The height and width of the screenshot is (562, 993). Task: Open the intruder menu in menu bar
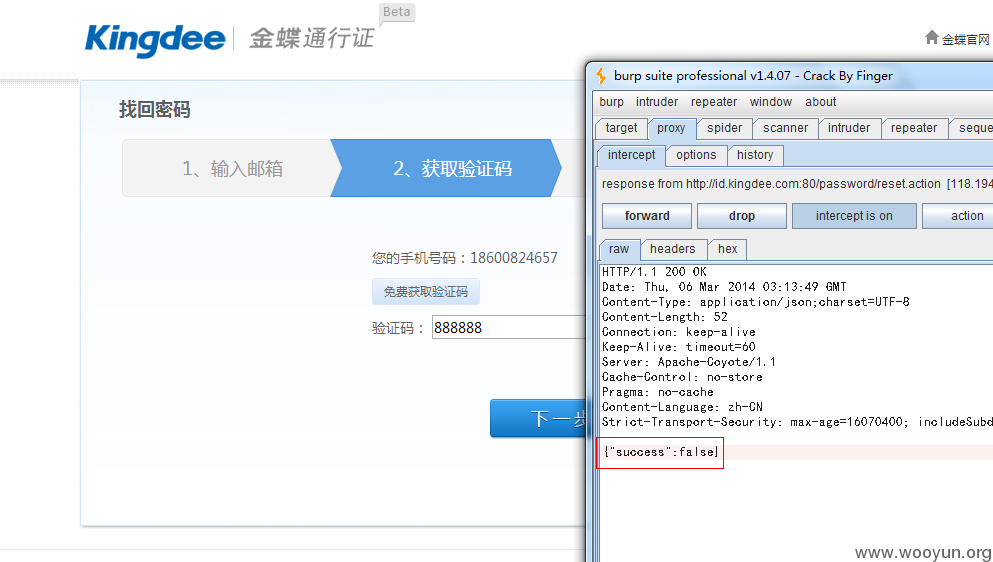[657, 102]
